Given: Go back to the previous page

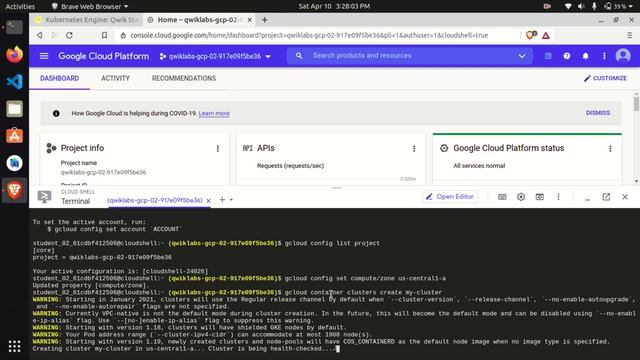Looking at the screenshot, I should 40,35.
